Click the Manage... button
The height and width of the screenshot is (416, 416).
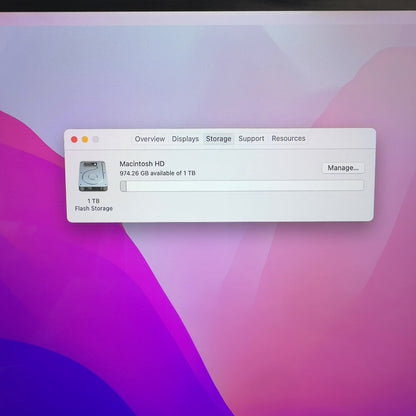click(343, 168)
